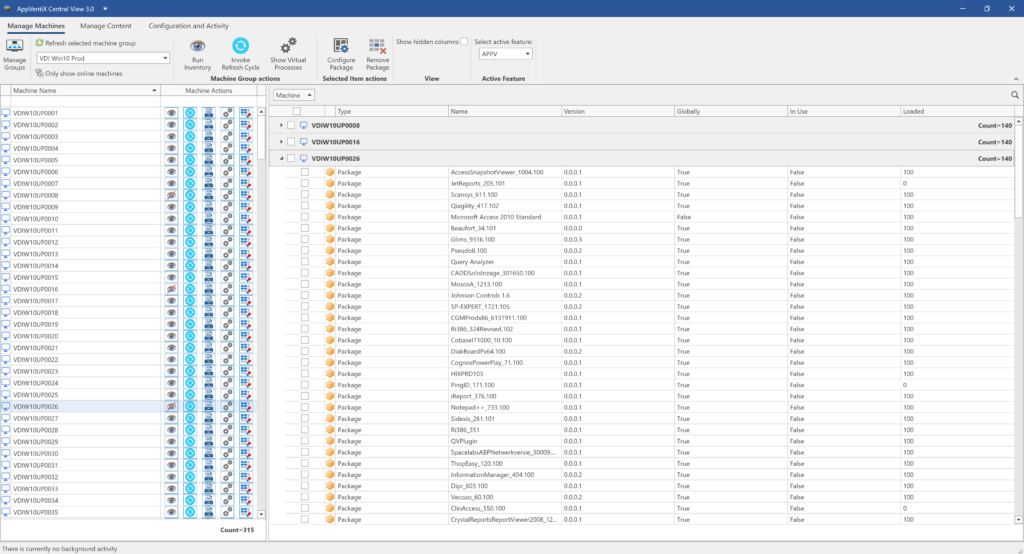The width and height of the screenshot is (1024, 554).
Task: Click the Remove Package icon
Action: [x=377, y=47]
